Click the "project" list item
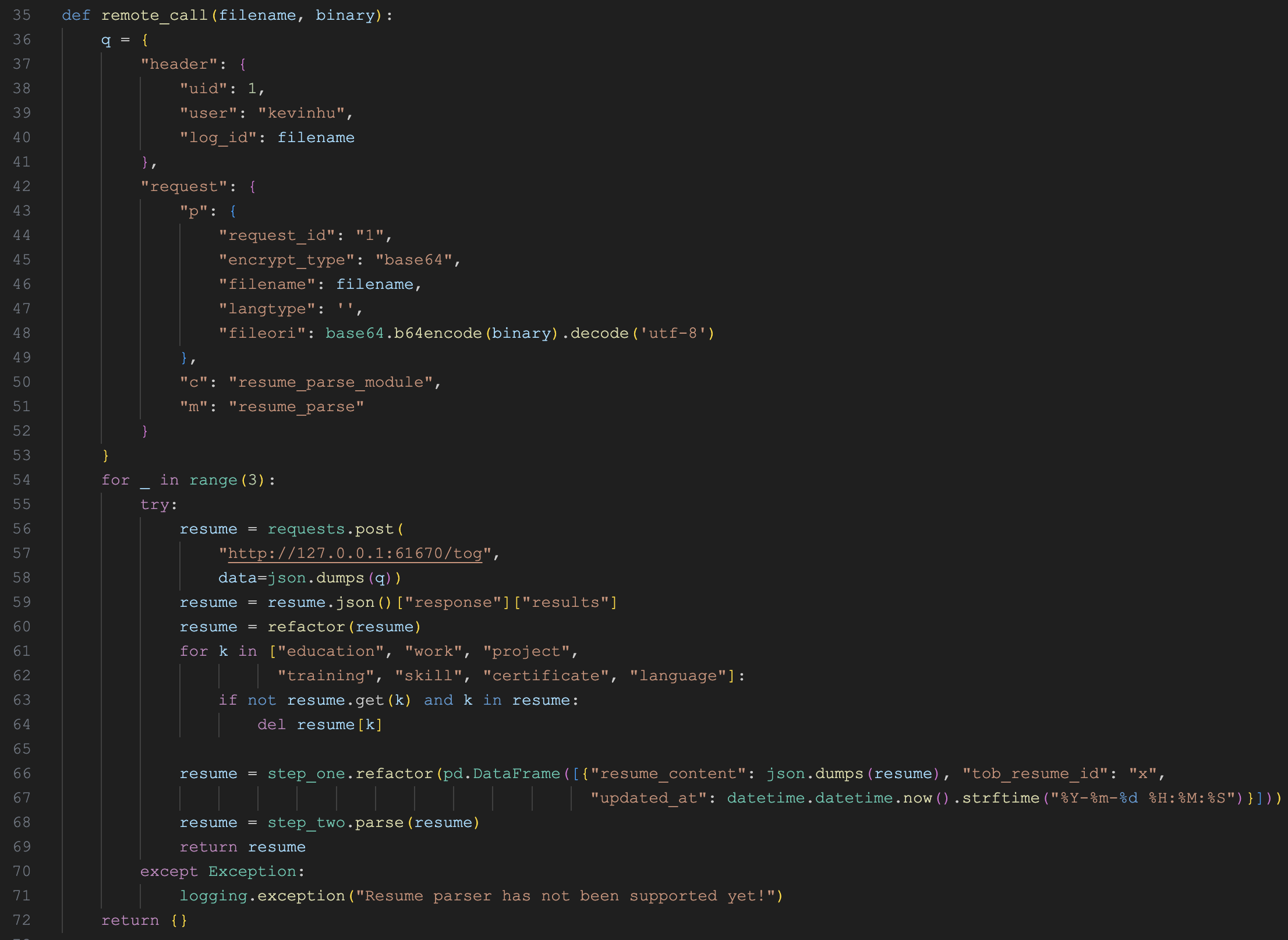The width and height of the screenshot is (1288, 940). click(526, 651)
